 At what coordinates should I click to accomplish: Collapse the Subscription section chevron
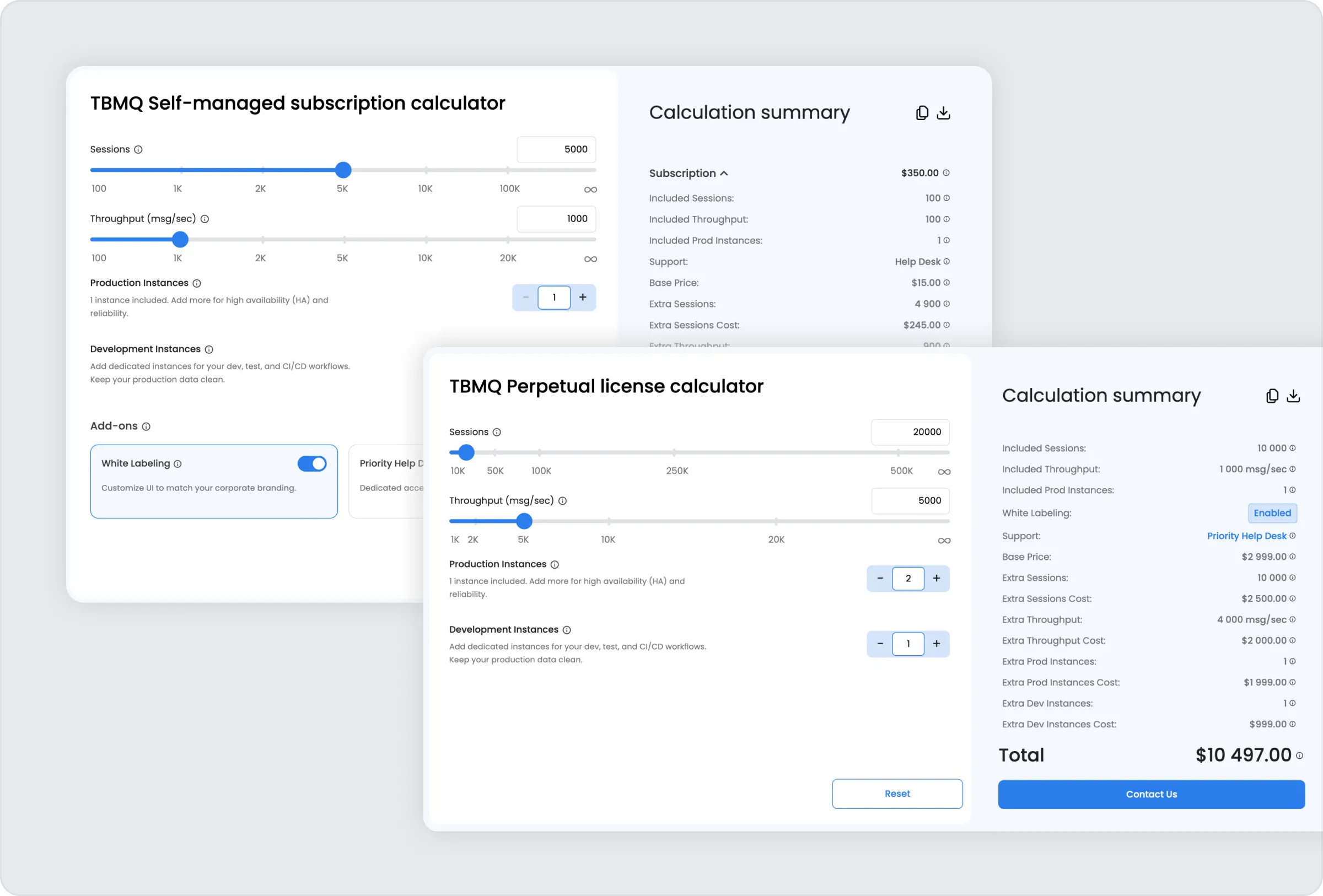pyautogui.click(x=724, y=174)
